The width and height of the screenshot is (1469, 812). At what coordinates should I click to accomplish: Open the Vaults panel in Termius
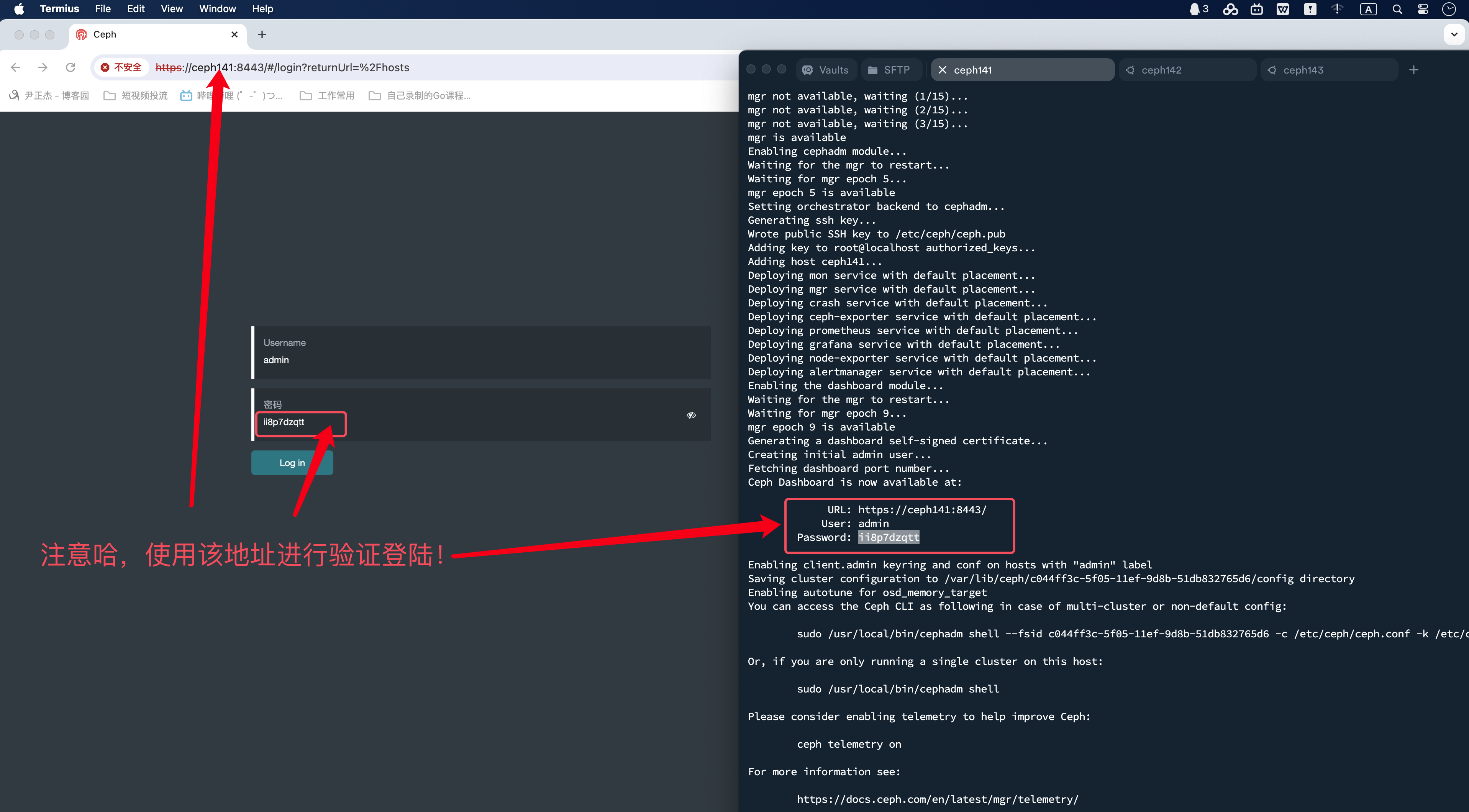click(826, 70)
